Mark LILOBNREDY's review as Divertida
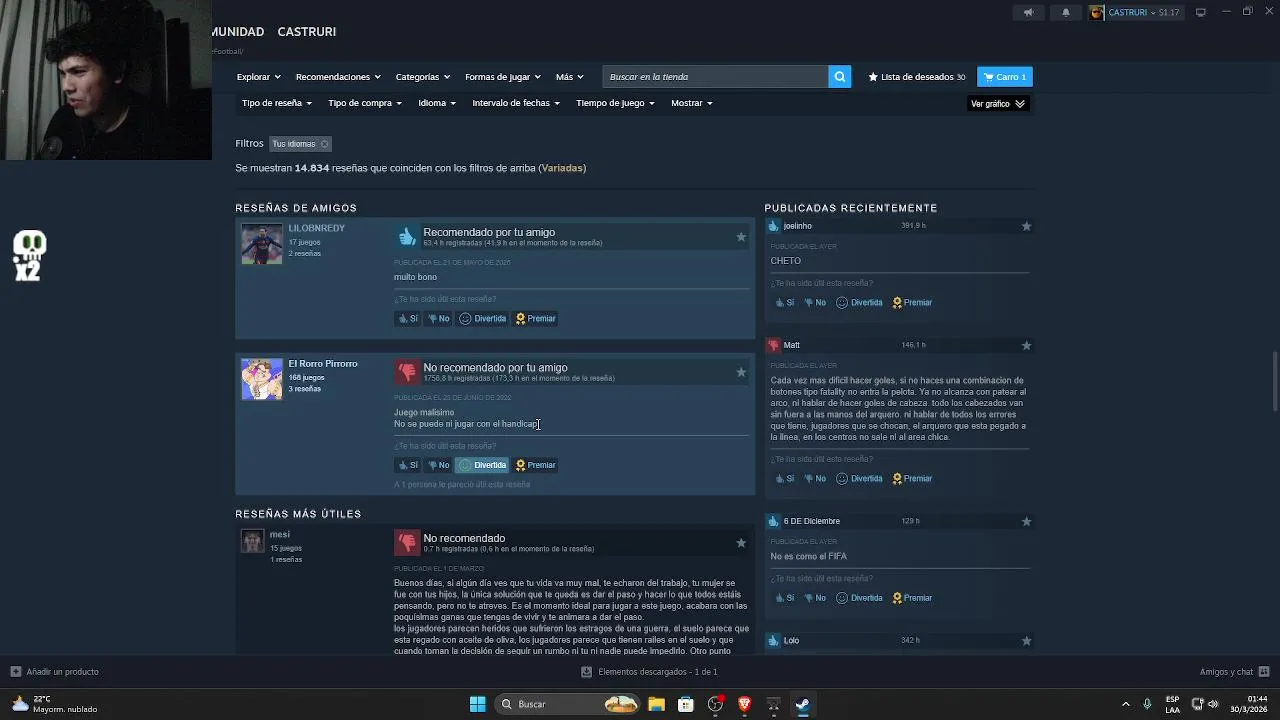Image resolution: width=1280 pixels, height=720 pixels. point(482,319)
